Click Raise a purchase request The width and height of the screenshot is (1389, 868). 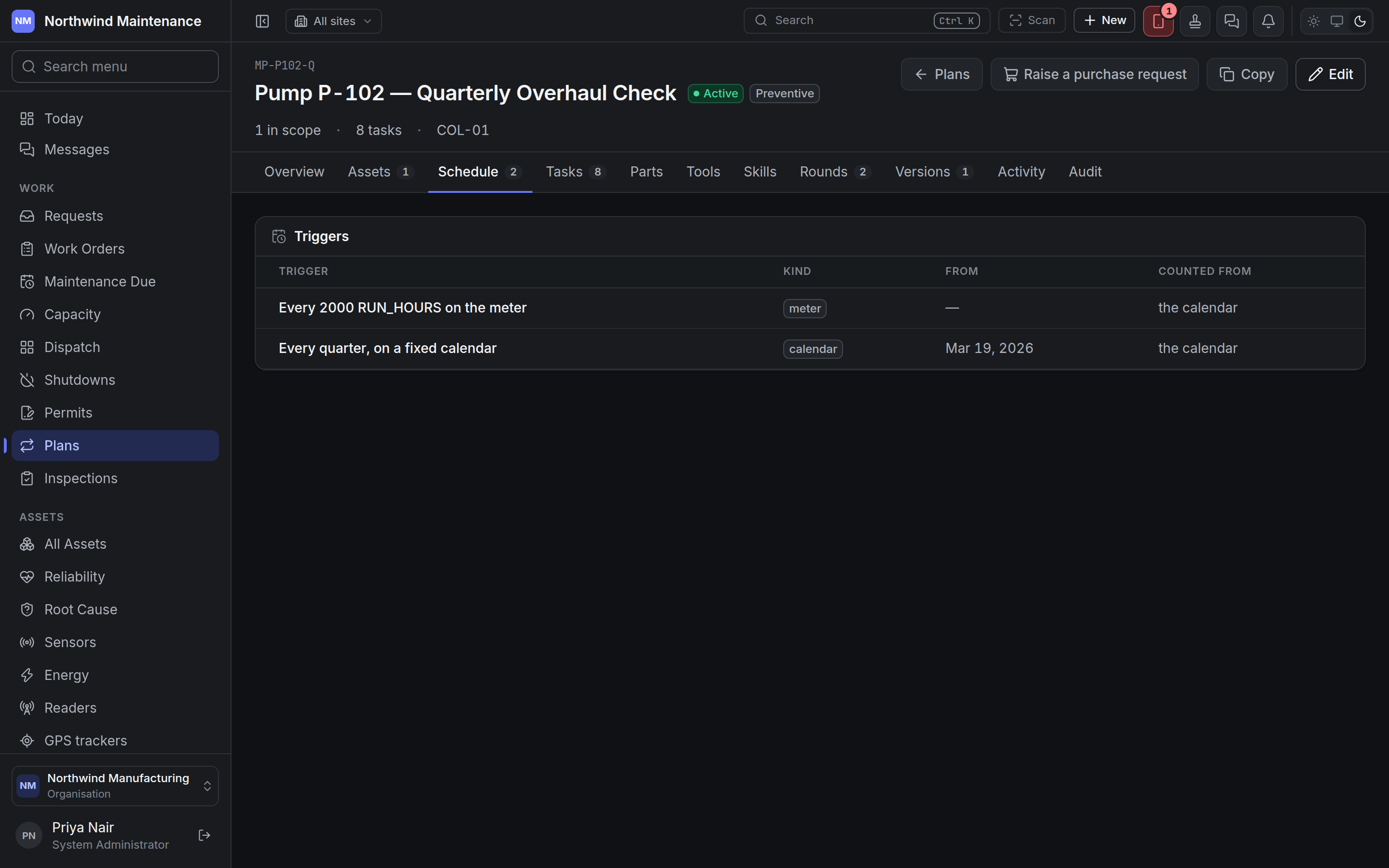pos(1094,74)
